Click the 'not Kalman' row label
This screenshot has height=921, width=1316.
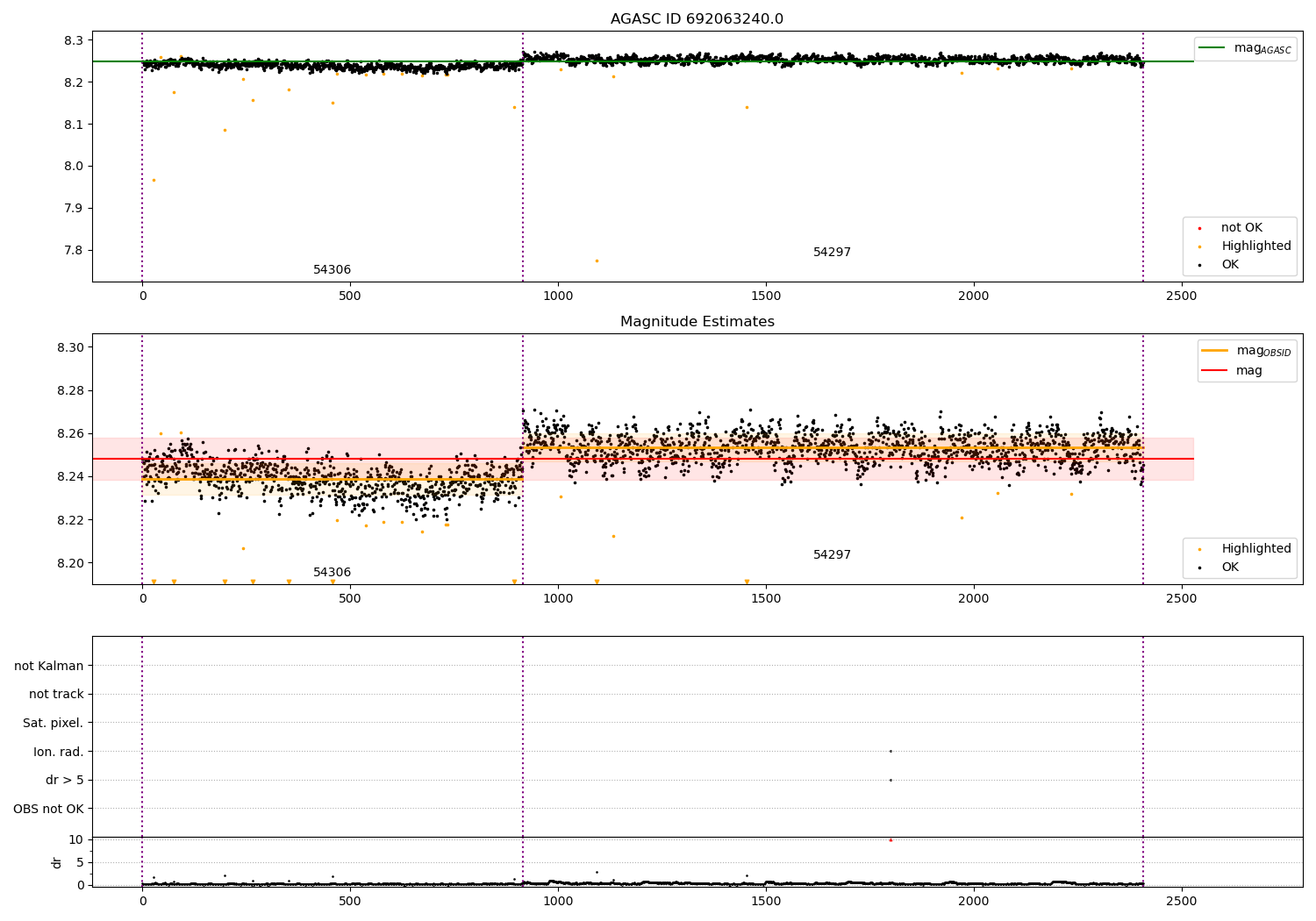click(x=49, y=667)
